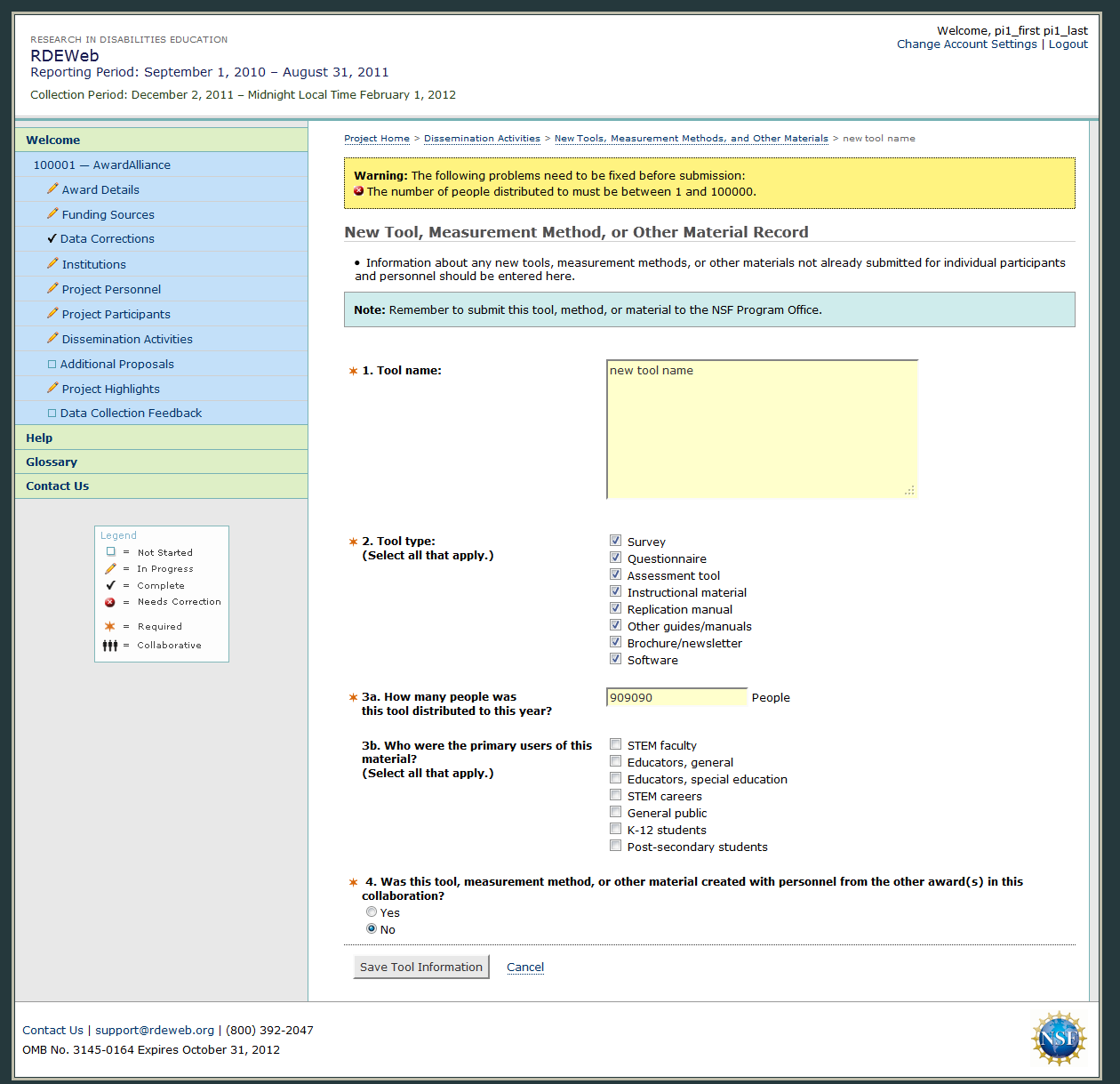Open Change Account Settings
1120x1084 pixels.
click(967, 44)
